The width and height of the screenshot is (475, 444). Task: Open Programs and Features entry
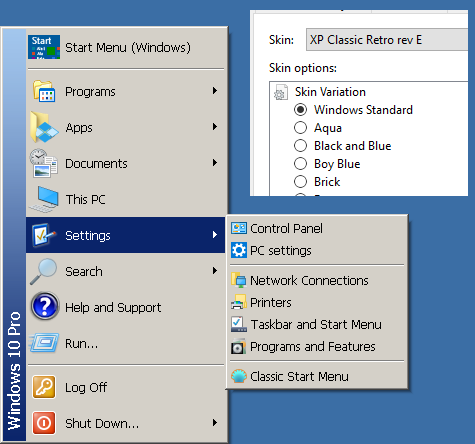coord(317,346)
